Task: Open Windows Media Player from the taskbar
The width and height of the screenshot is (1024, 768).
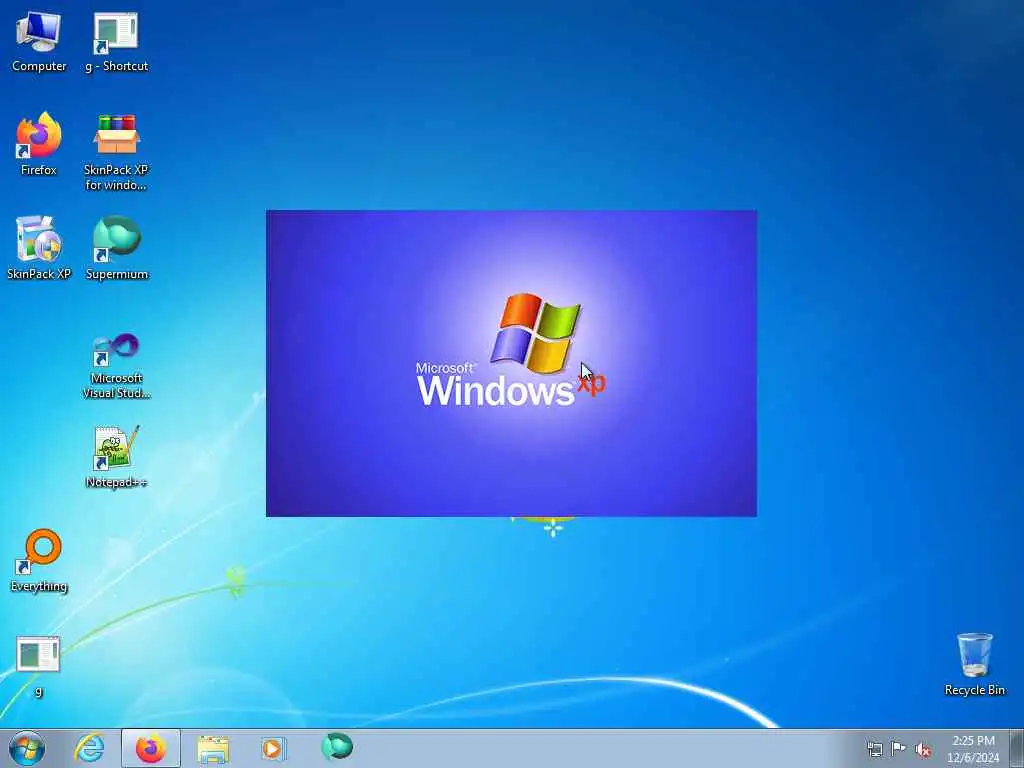Action: coord(272,748)
